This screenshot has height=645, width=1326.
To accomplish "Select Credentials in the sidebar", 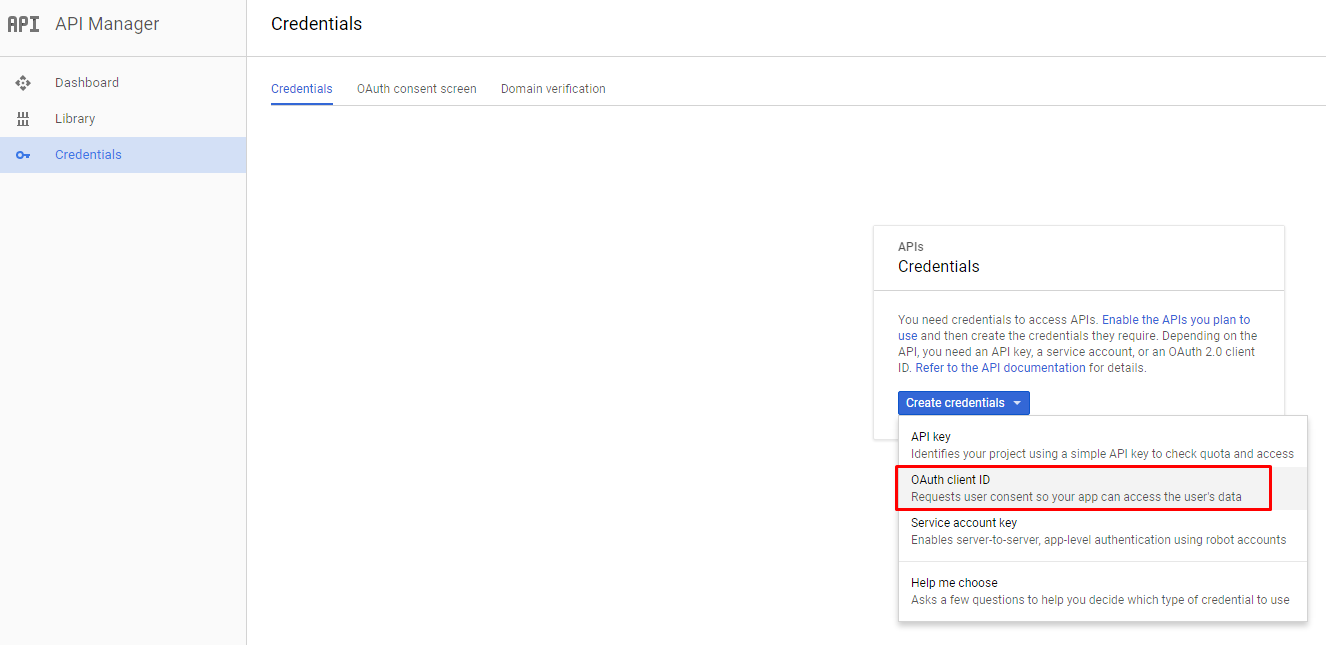I will click(123, 155).
